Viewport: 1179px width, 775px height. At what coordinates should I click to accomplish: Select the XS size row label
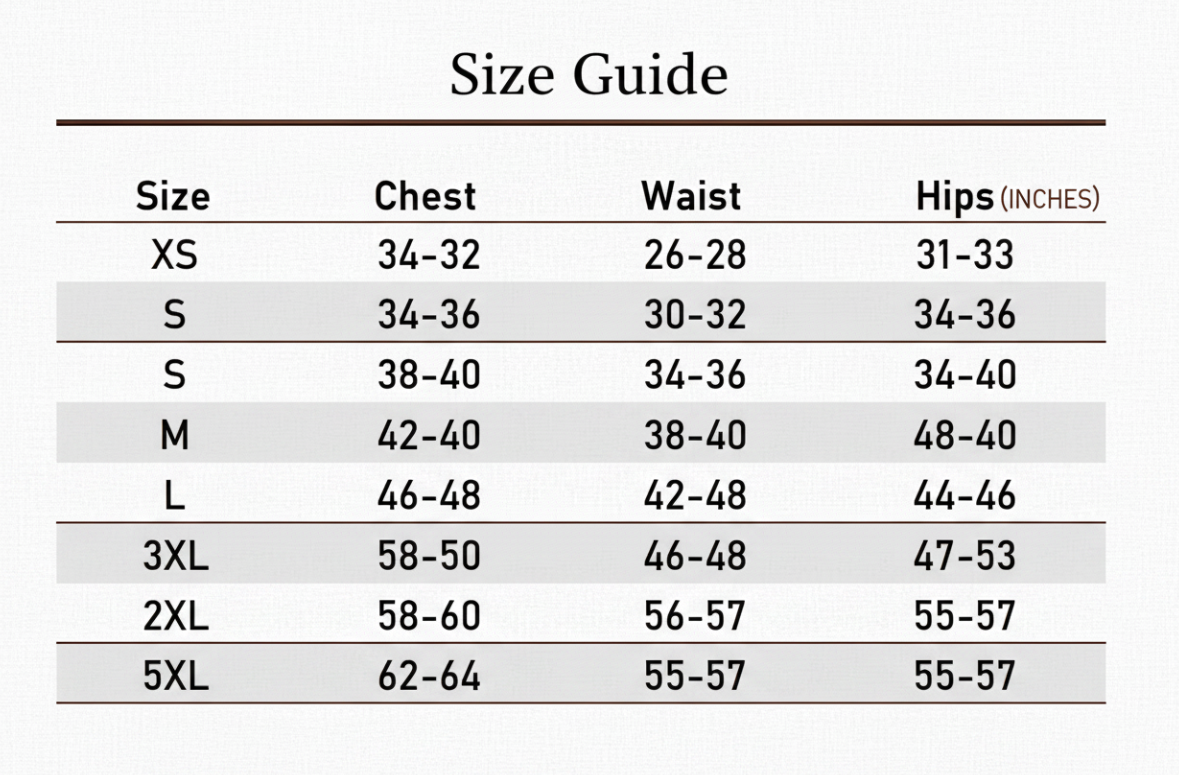(174, 255)
